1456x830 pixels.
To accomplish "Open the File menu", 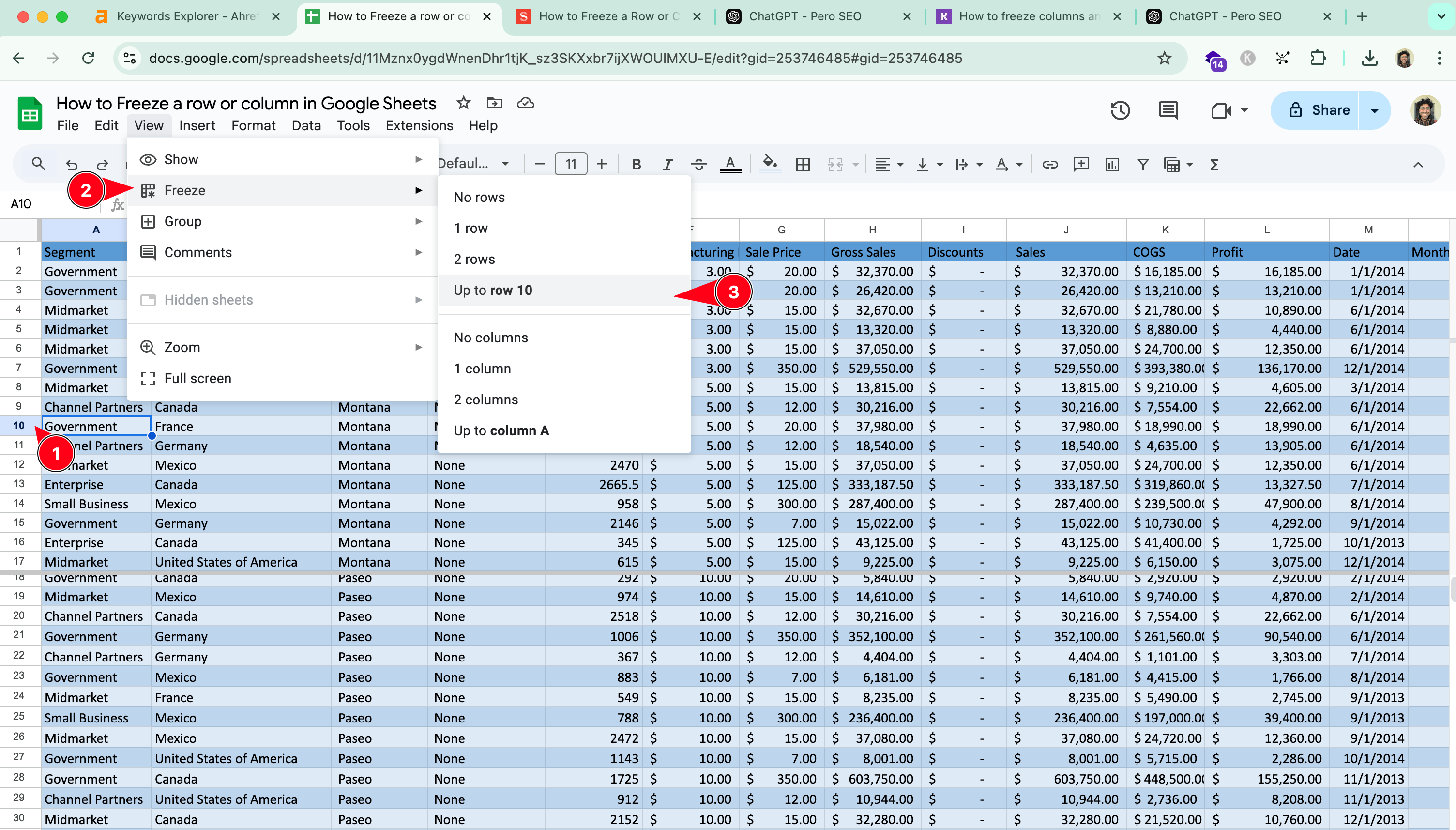I will click(x=68, y=125).
